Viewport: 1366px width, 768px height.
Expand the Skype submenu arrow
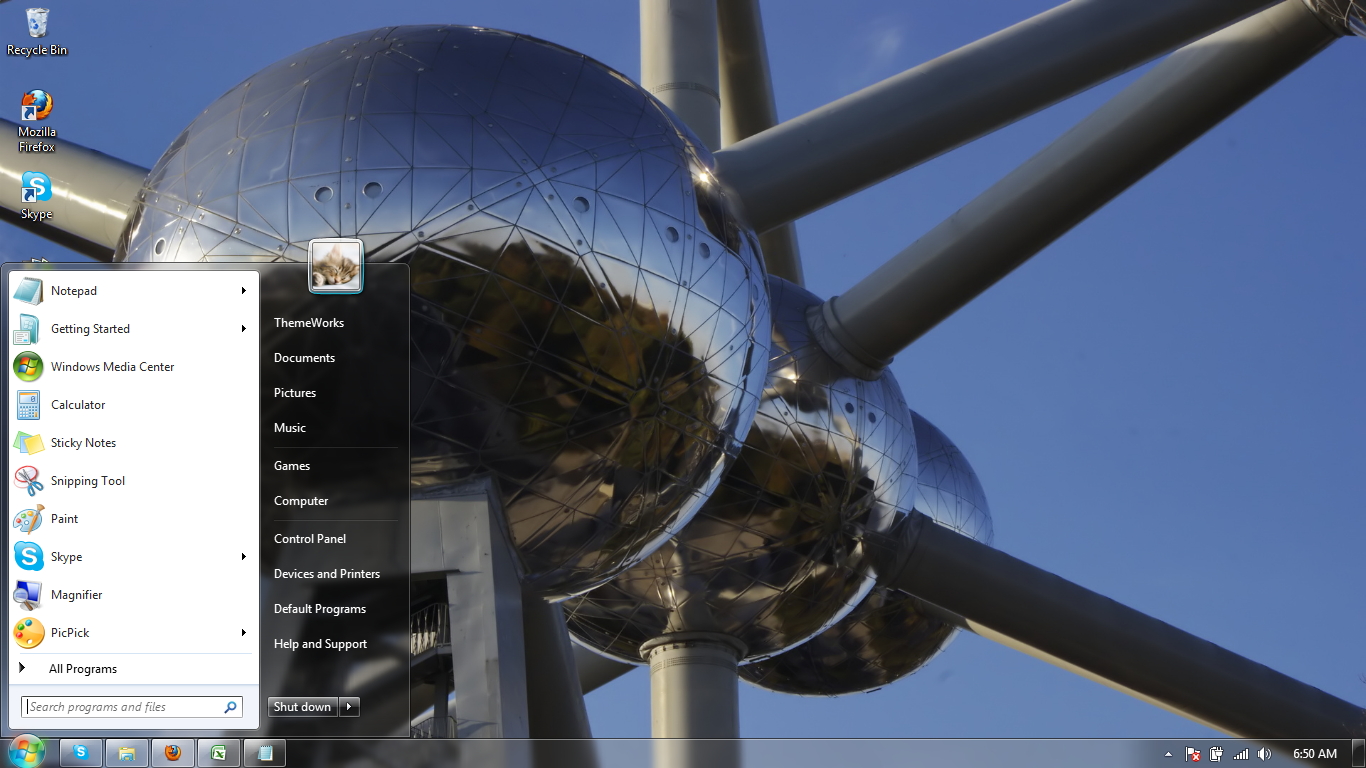click(244, 557)
